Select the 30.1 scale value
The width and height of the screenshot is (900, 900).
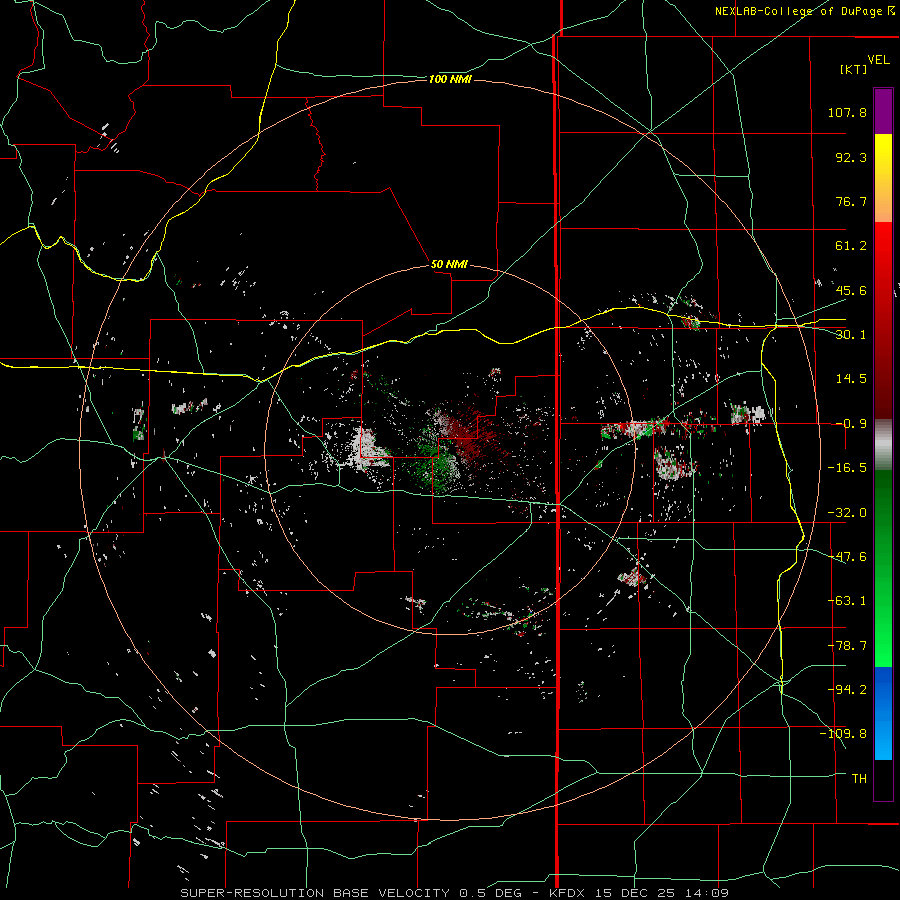851,335
